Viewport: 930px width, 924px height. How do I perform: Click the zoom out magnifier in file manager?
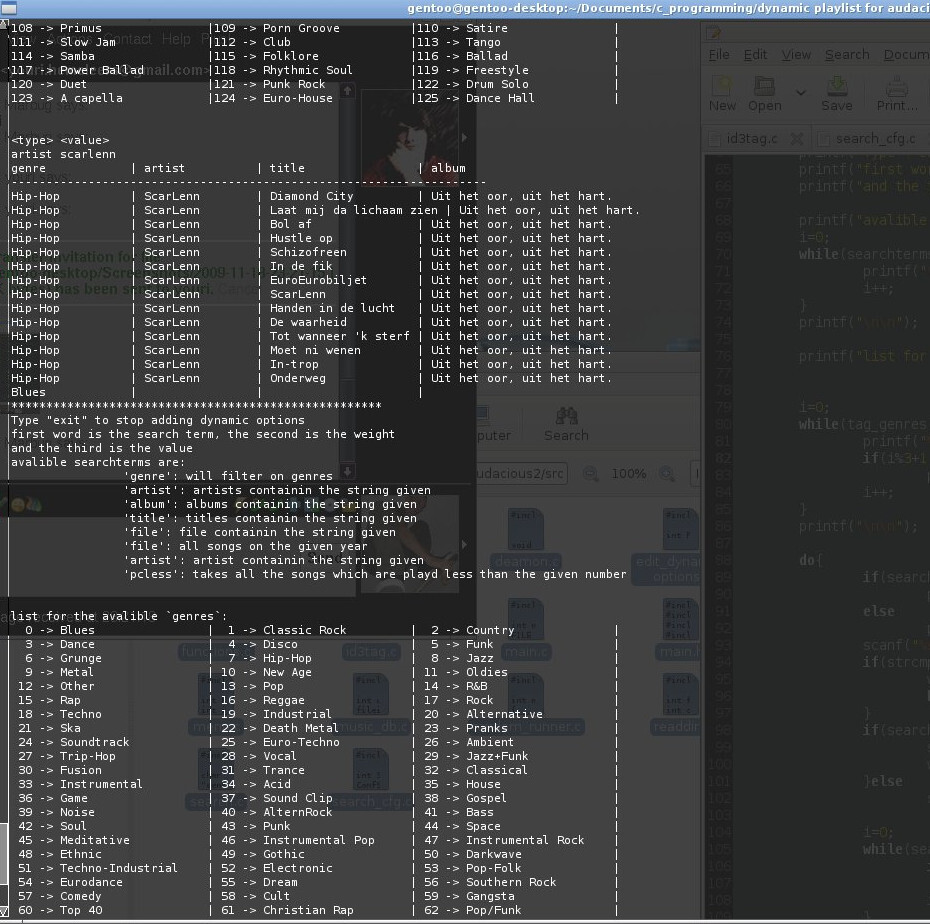(590, 474)
